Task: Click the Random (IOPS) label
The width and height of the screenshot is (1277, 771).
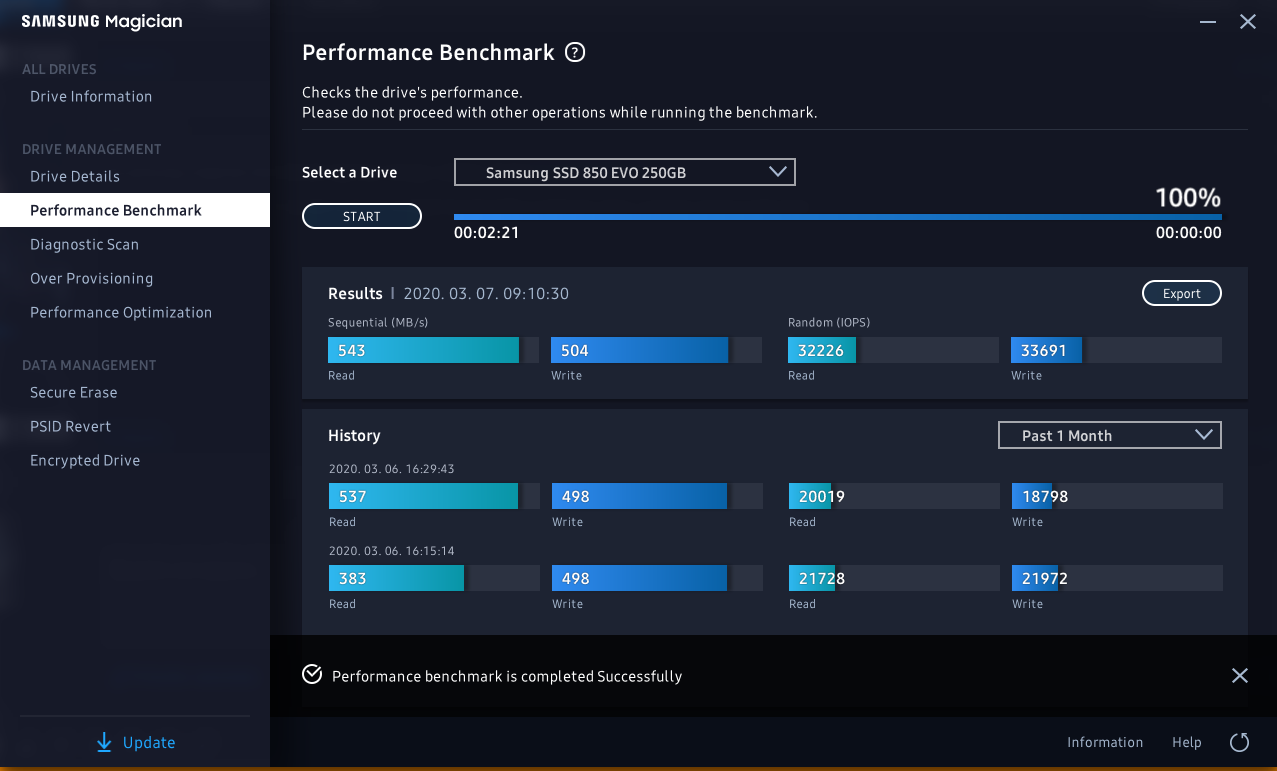Action: tap(828, 322)
